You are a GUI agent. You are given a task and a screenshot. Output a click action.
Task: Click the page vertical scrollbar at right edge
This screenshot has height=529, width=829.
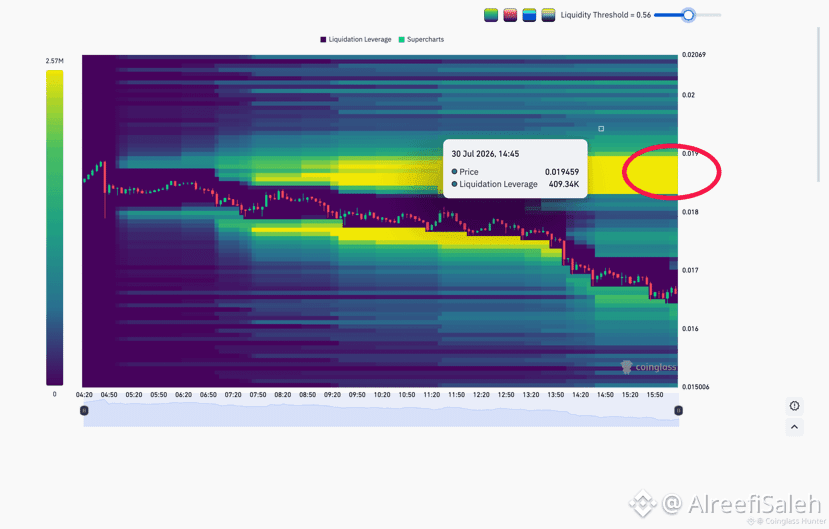[x=818, y=105]
